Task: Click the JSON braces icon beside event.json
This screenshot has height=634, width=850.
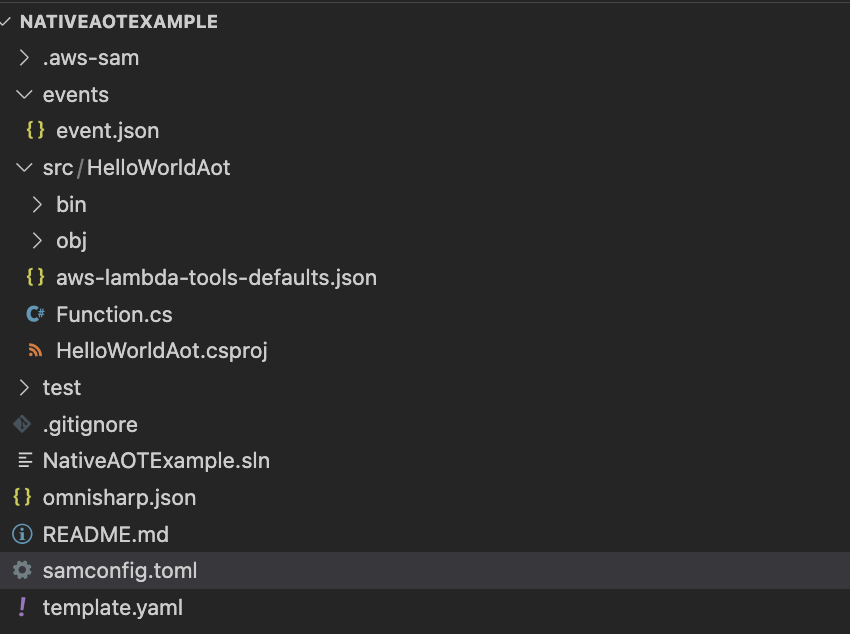Action: (x=36, y=131)
